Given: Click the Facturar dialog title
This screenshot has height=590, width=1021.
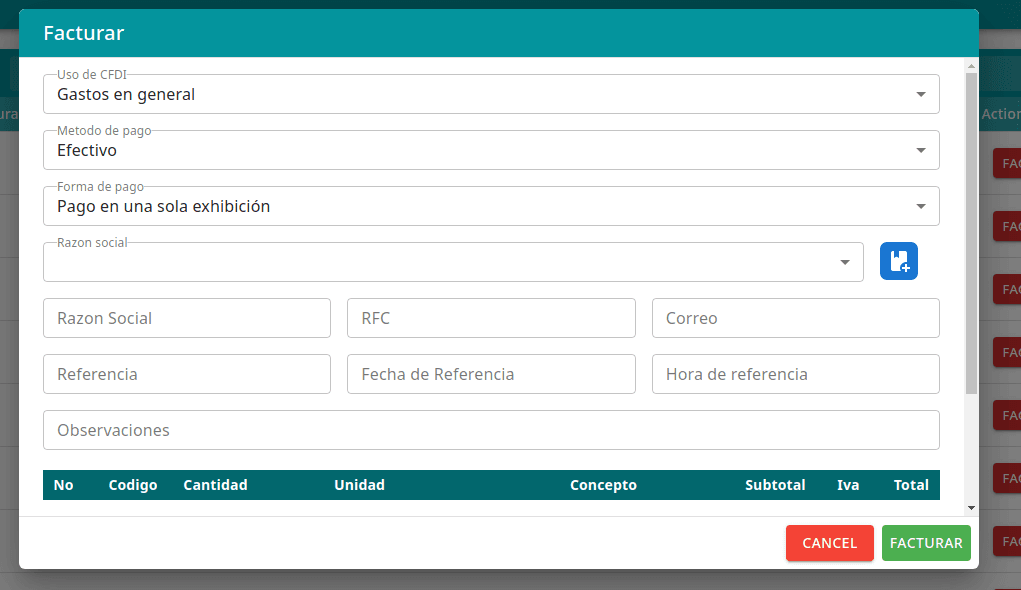Looking at the screenshot, I should (83, 33).
